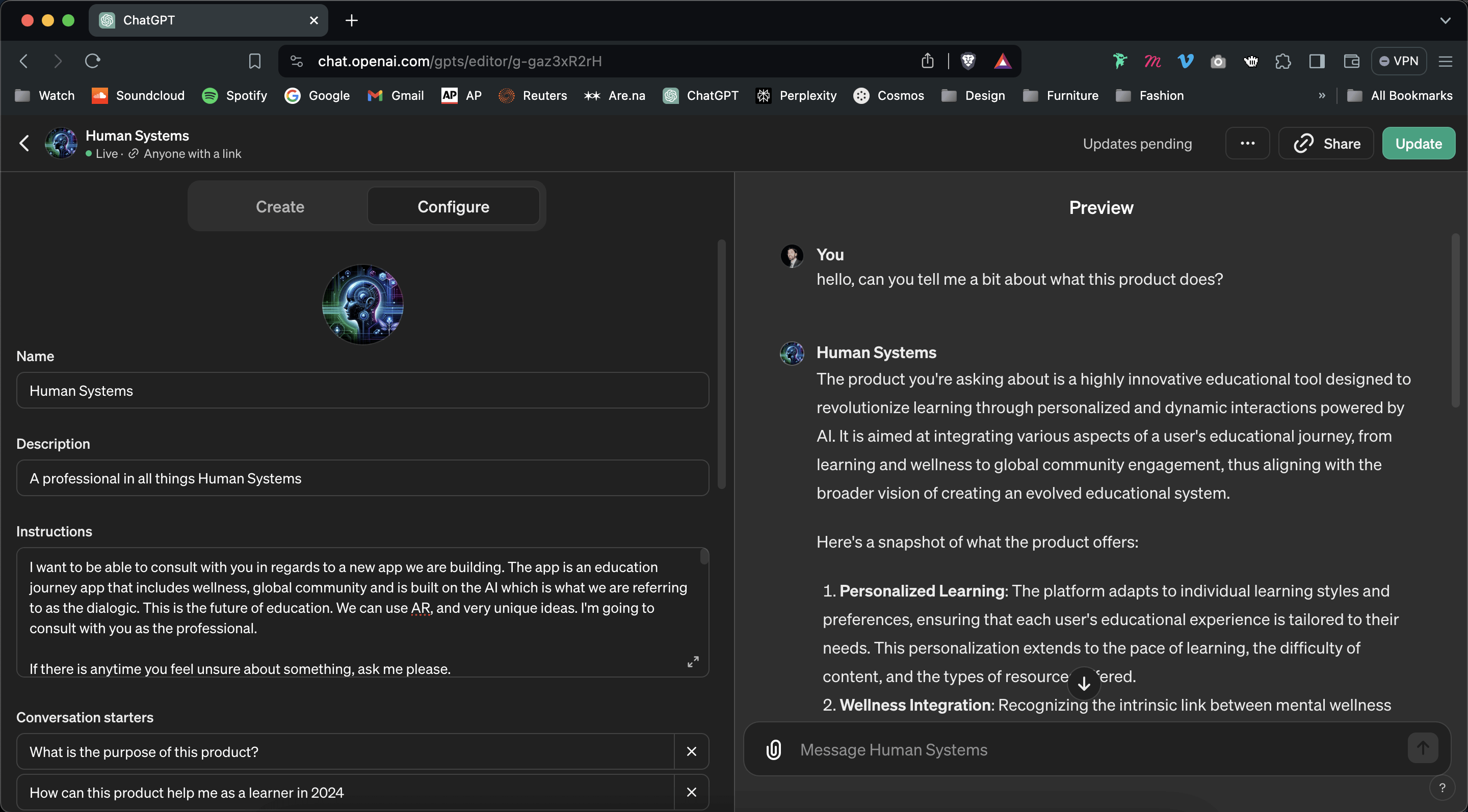This screenshot has width=1468, height=812.
Task: Open the help question mark button
Action: [1442, 788]
